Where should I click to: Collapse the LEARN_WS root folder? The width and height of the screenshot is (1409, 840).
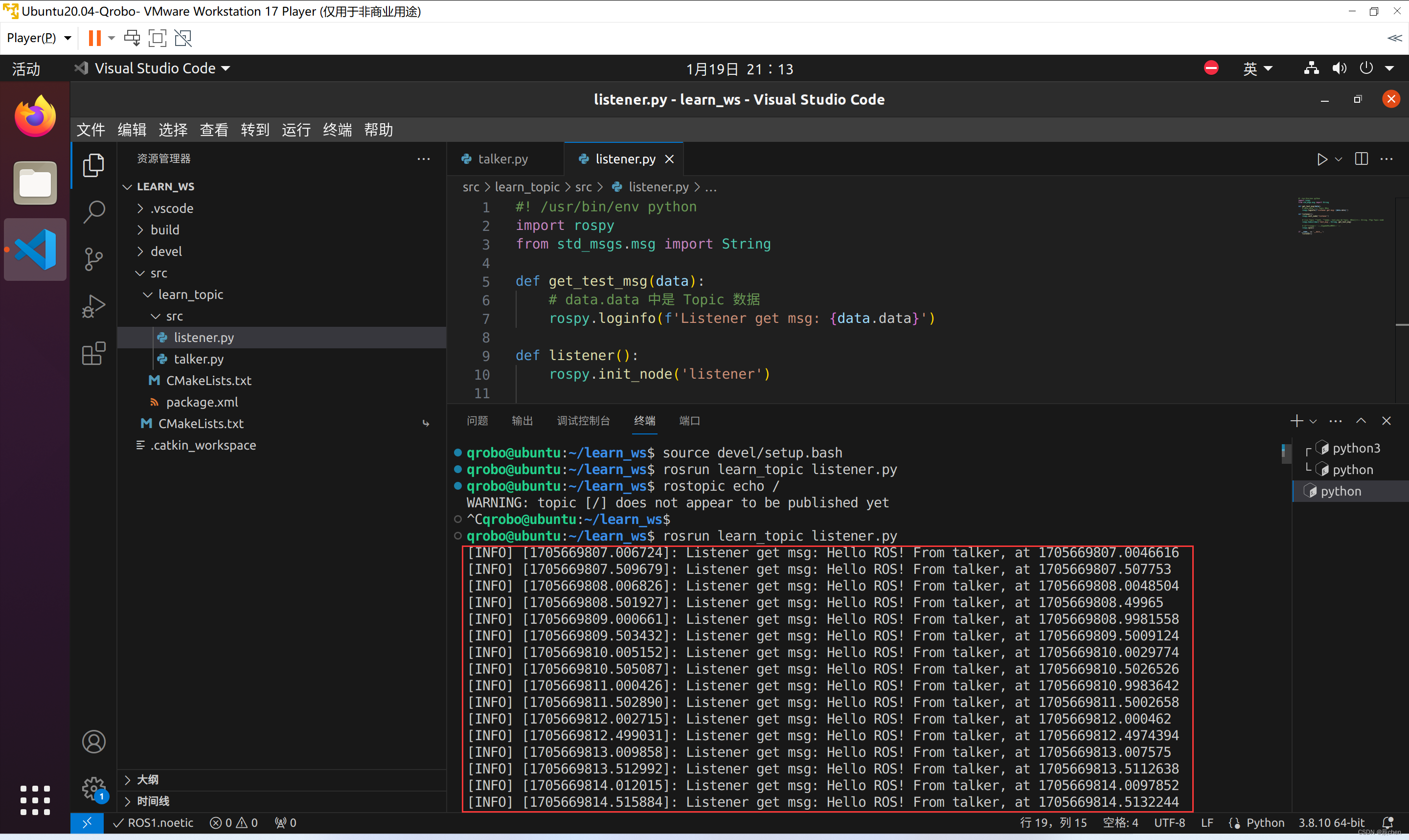127,187
